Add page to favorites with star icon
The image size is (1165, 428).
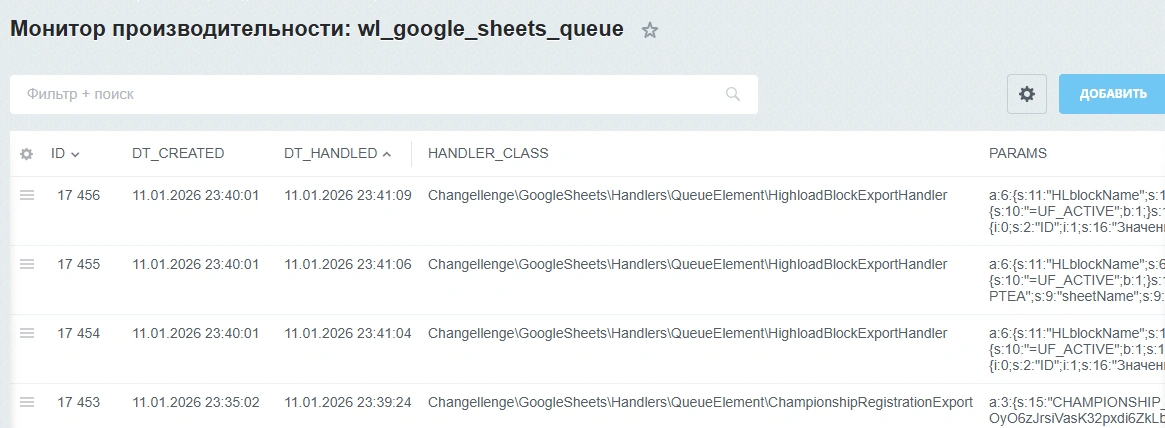pyautogui.click(x=650, y=30)
